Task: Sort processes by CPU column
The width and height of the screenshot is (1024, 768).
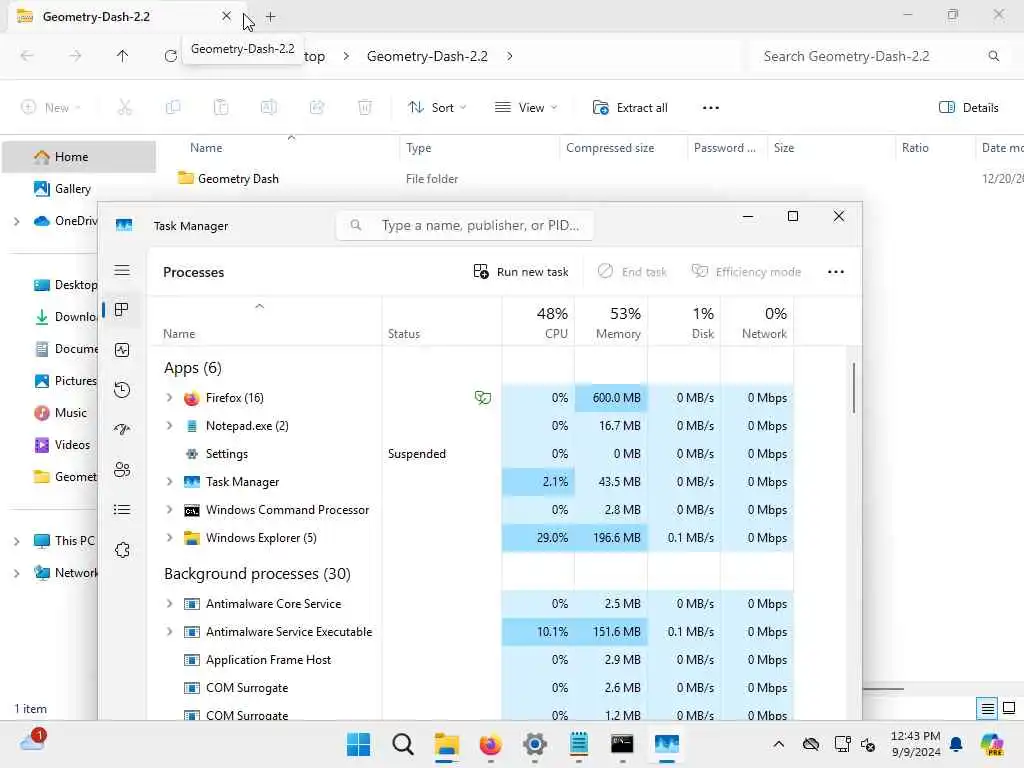Action: (x=538, y=322)
